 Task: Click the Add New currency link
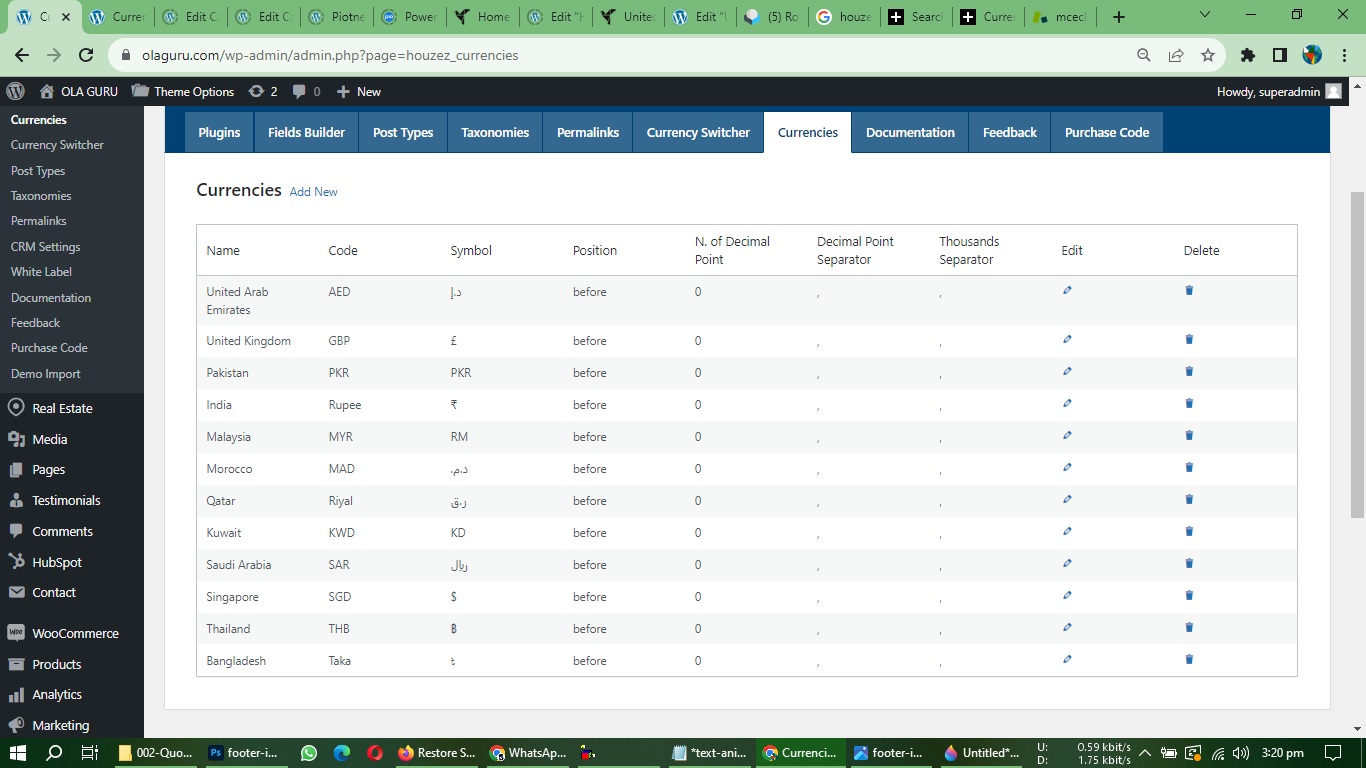pos(314,192)
